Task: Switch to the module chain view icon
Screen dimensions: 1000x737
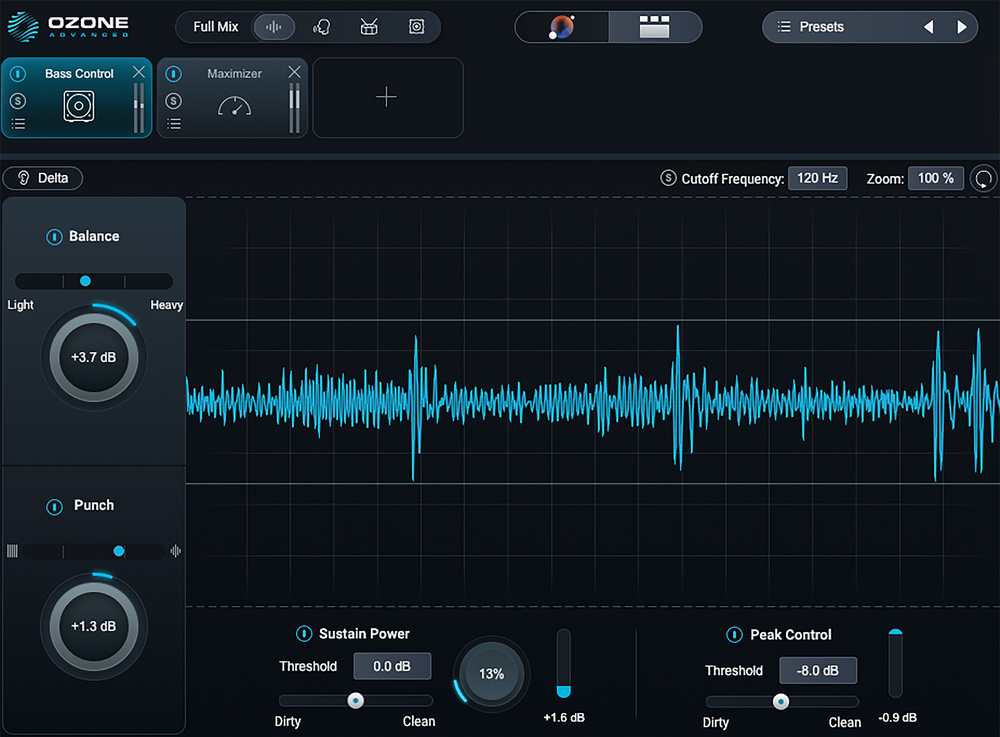Action: 654,27
